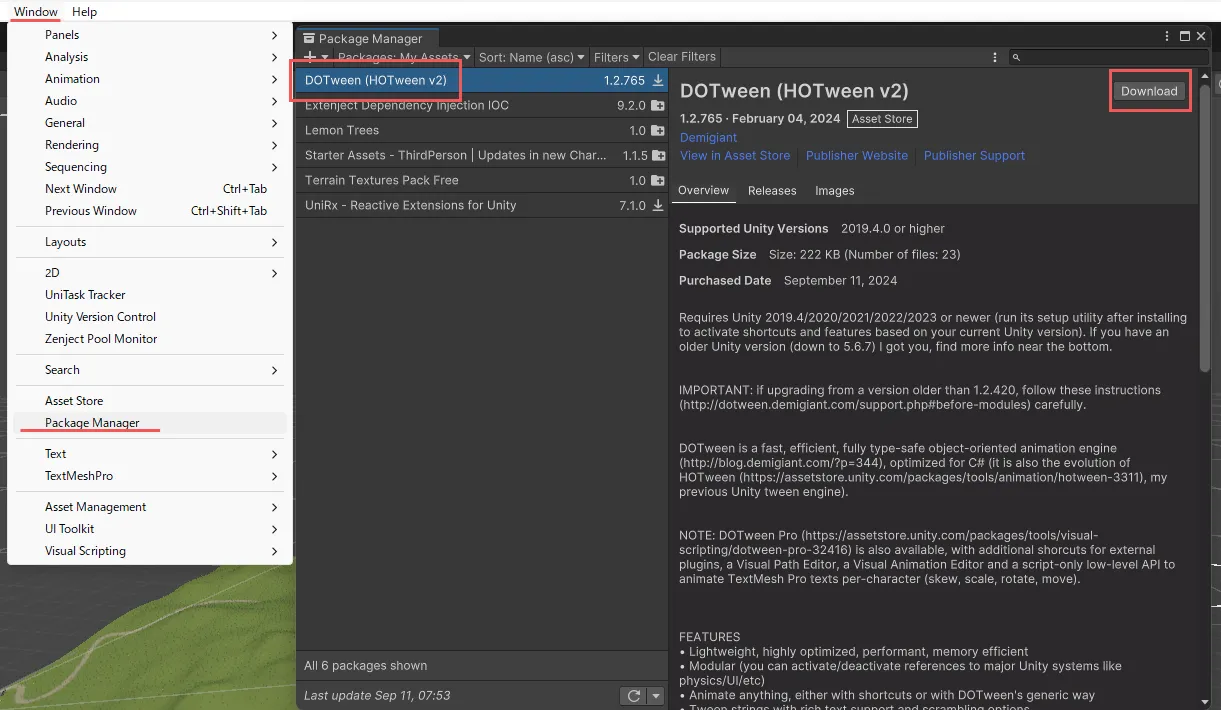The width and height of the screenshot is (1221, 710).
Task: Open the Help menu
Action: click(85, 12)
